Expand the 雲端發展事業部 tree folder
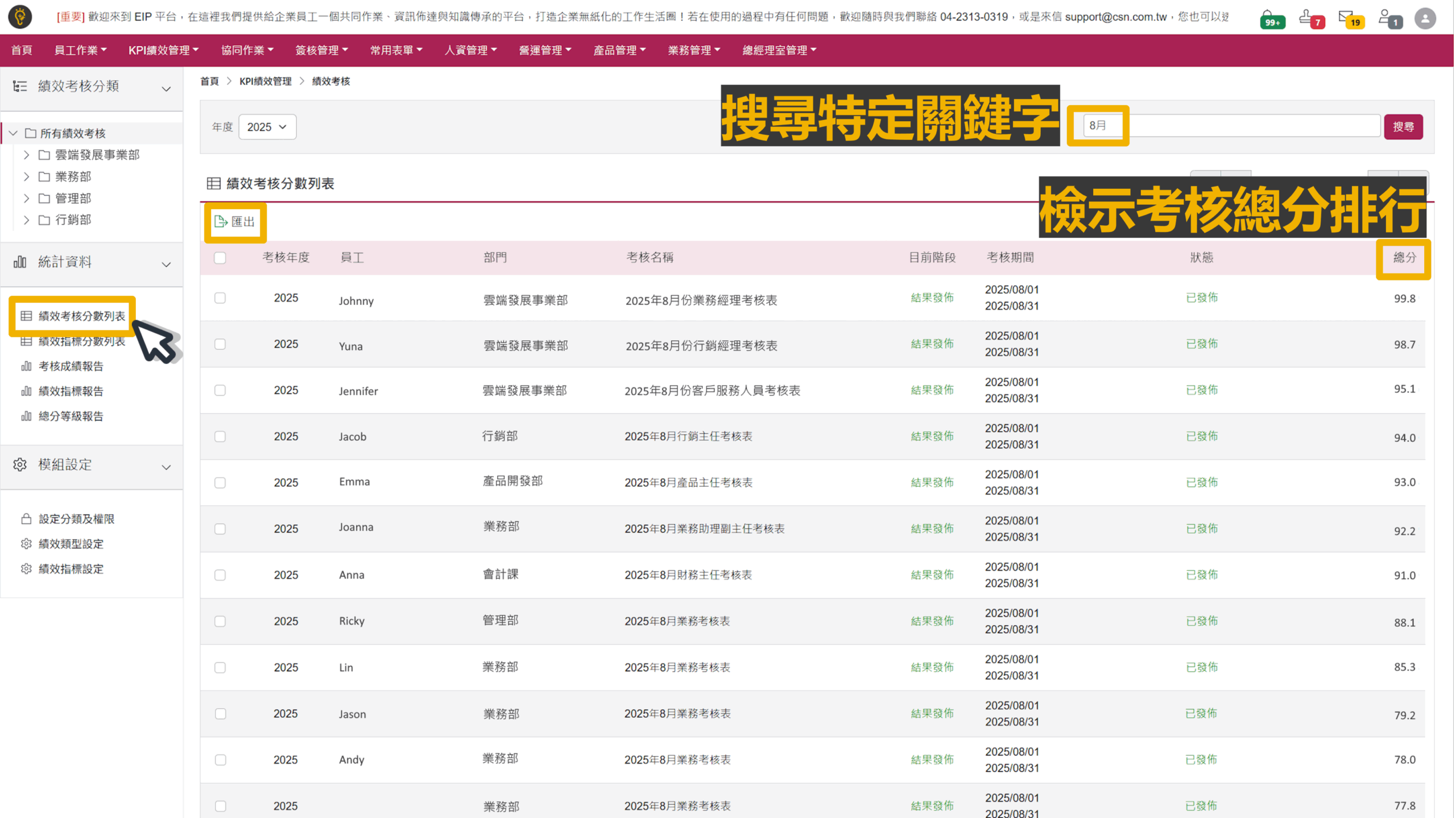The width and height of the screenshot is (1456, 818). 26,155
